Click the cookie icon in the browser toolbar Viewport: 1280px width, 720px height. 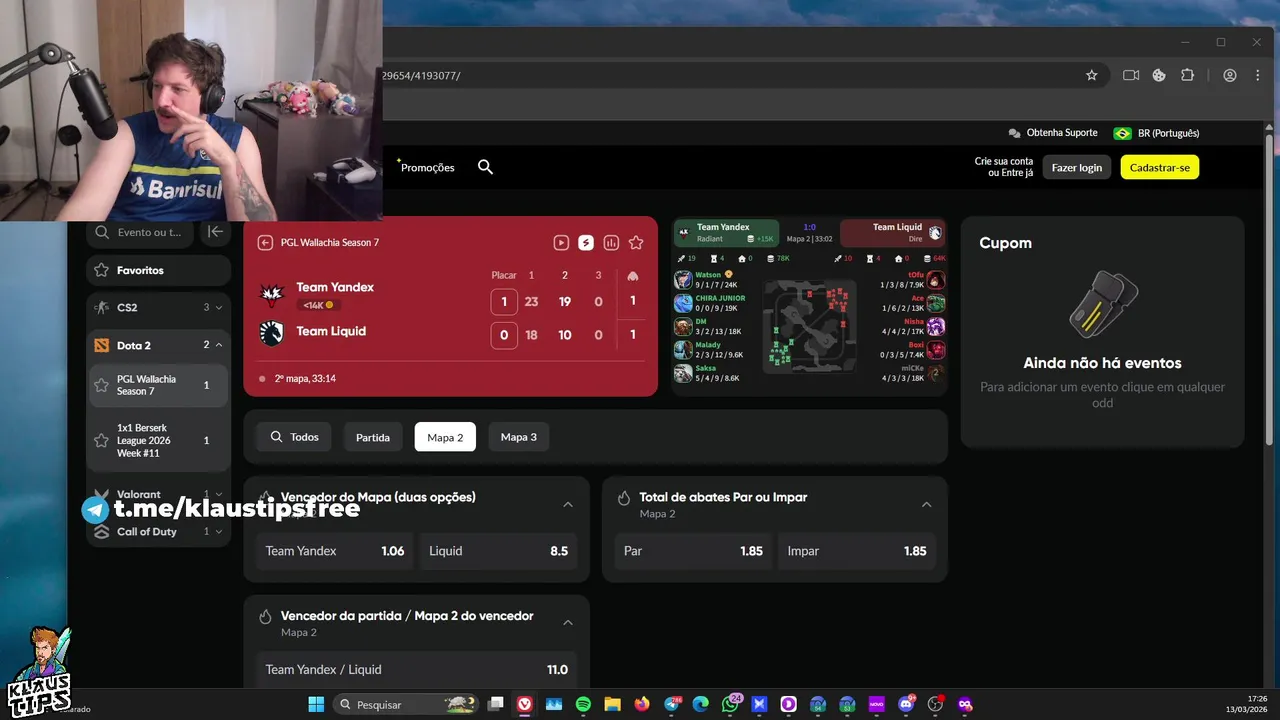coord(1159,75)
